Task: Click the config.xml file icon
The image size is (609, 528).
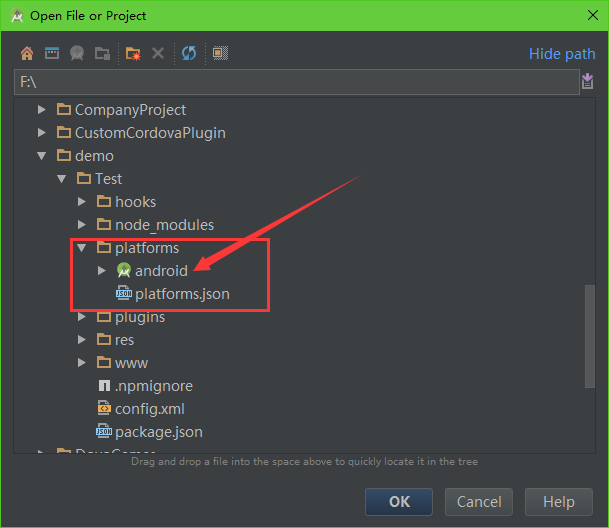Action: tap(104, 408)
